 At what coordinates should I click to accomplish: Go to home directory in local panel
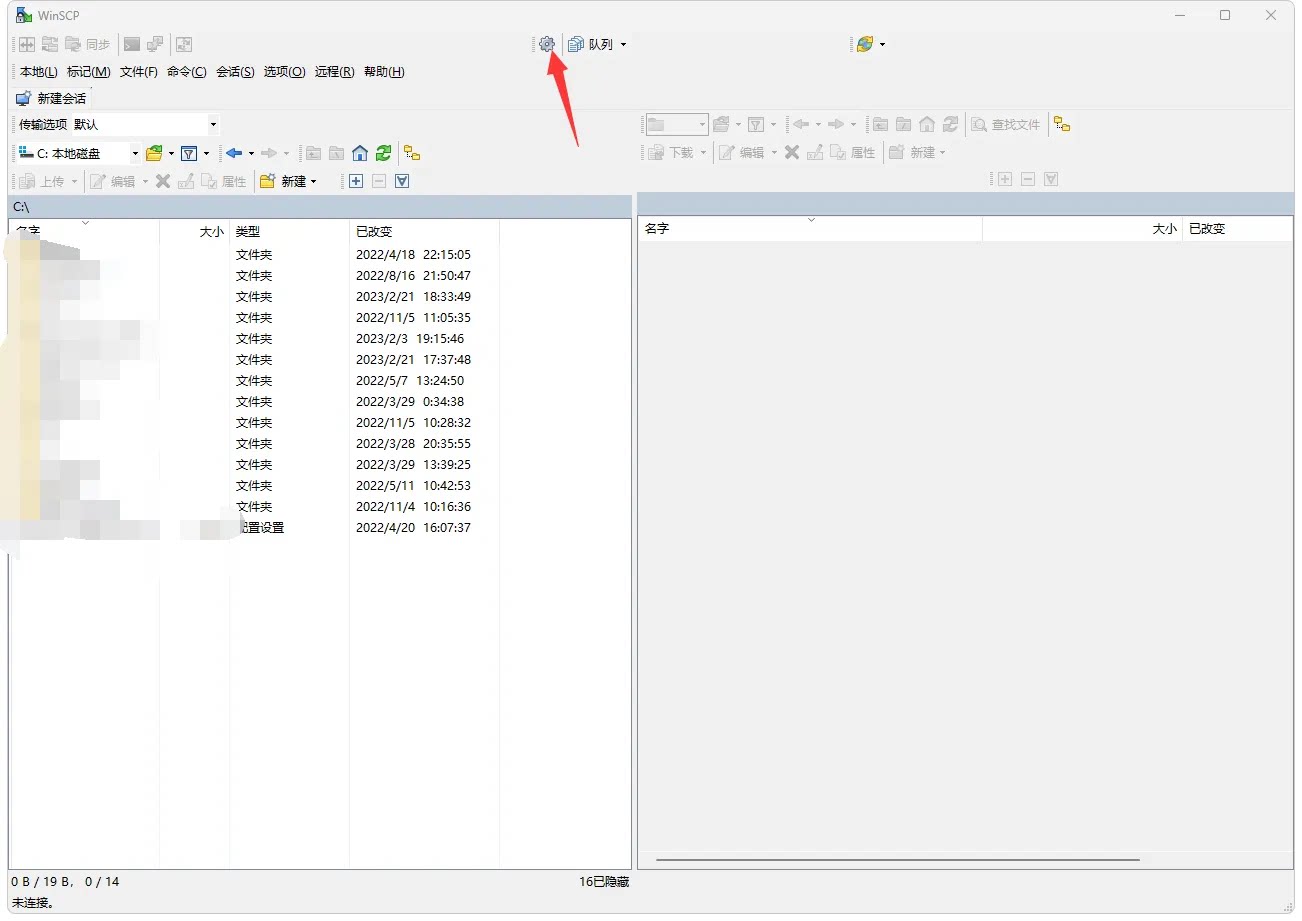click(360, 153)
